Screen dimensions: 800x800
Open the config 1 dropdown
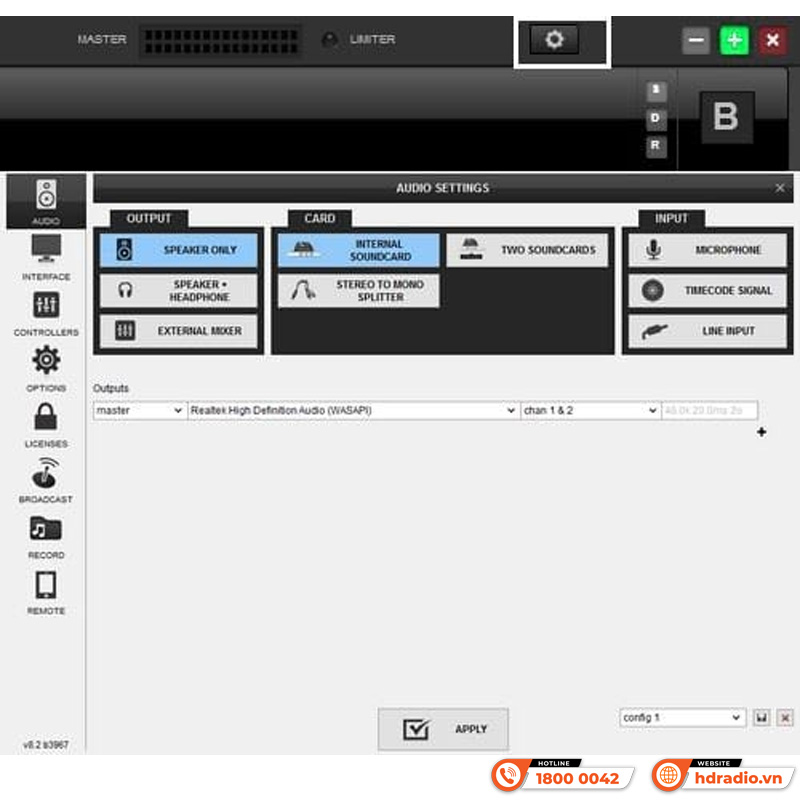682,718
